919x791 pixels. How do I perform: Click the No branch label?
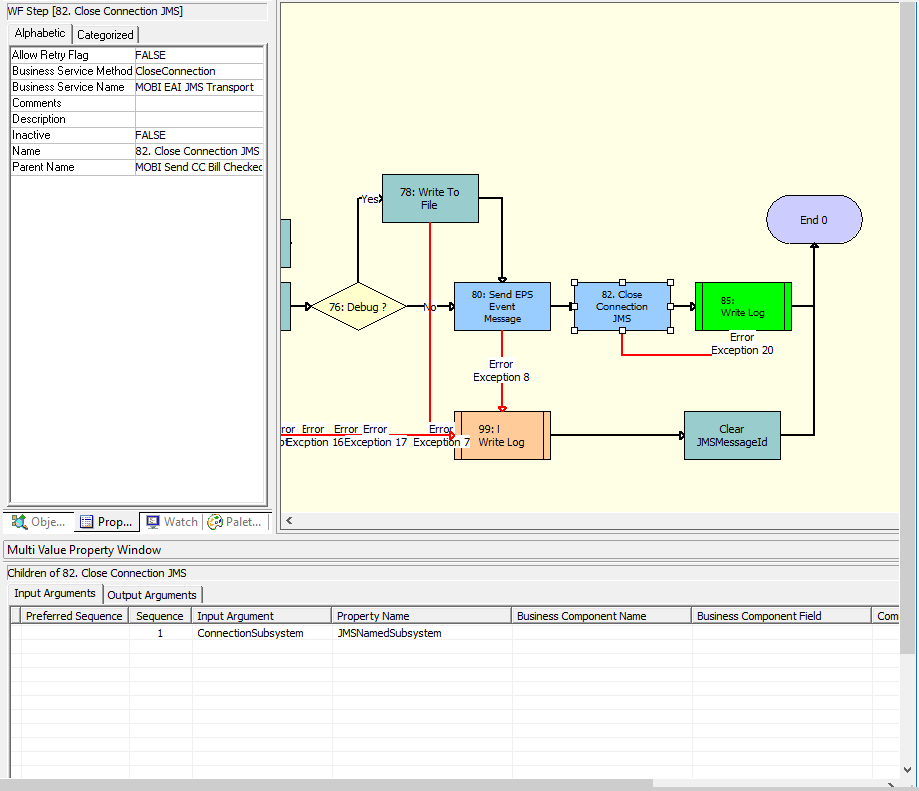pyautogui.click(x=430, y=307)
